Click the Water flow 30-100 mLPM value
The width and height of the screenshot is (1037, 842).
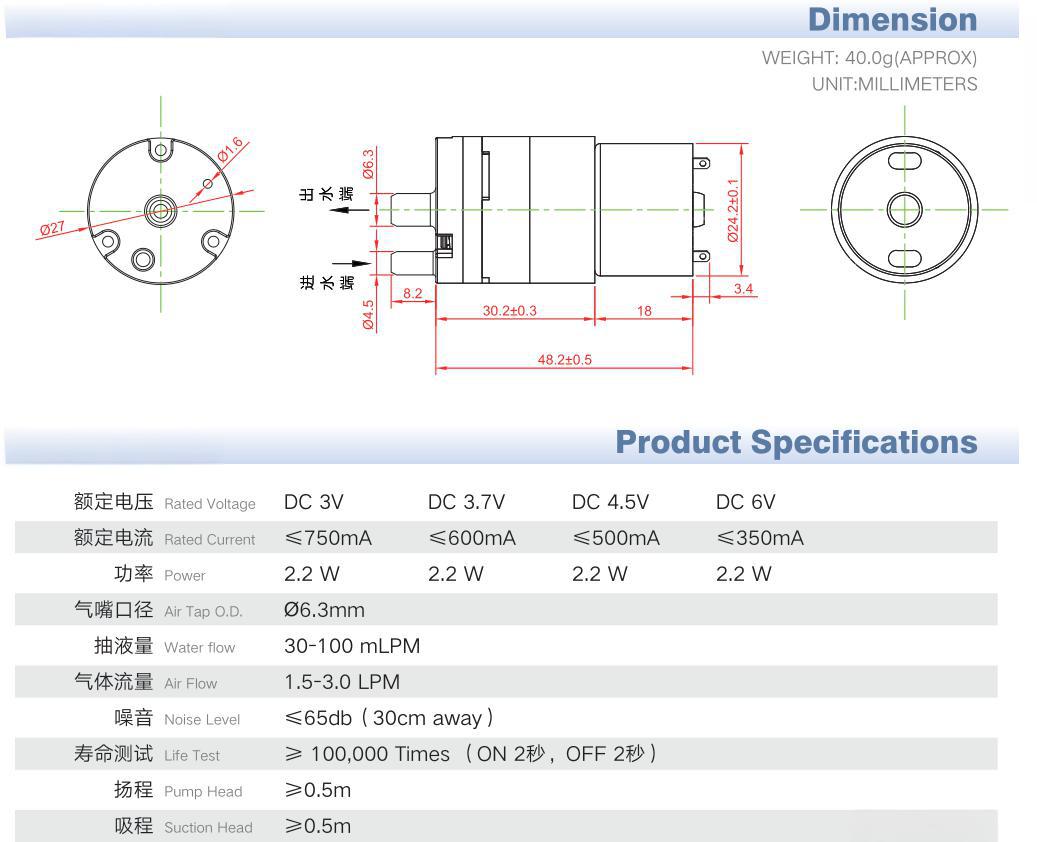coord(352,646)
